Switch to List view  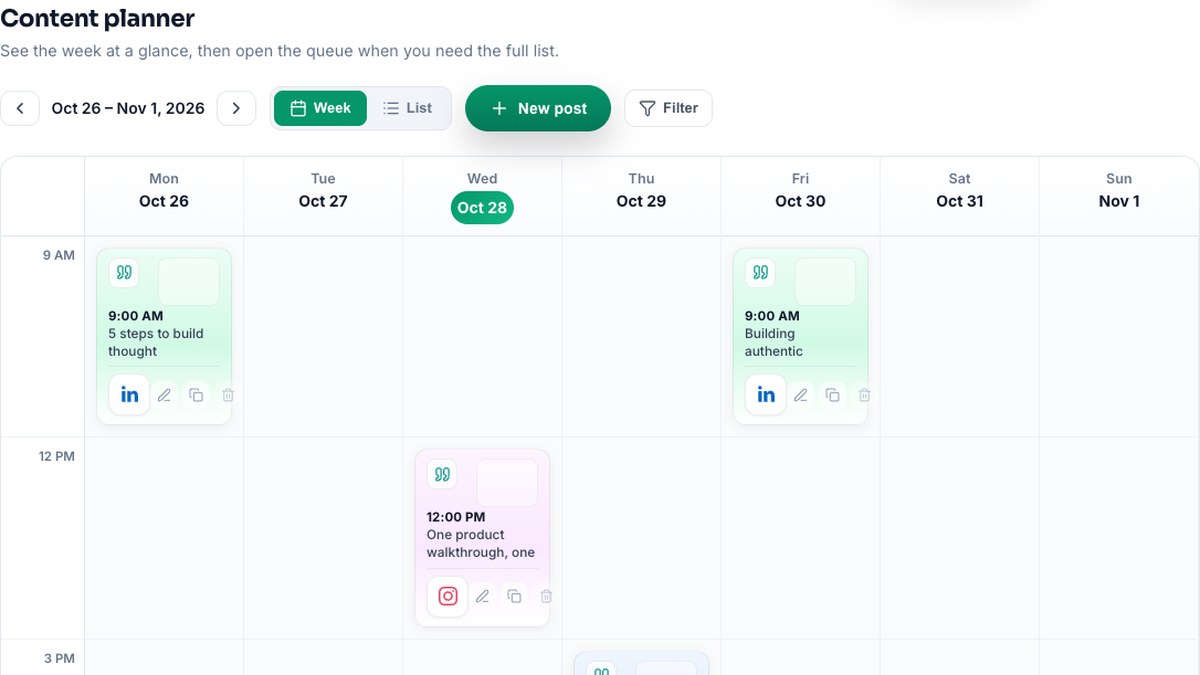click(408, 108)
